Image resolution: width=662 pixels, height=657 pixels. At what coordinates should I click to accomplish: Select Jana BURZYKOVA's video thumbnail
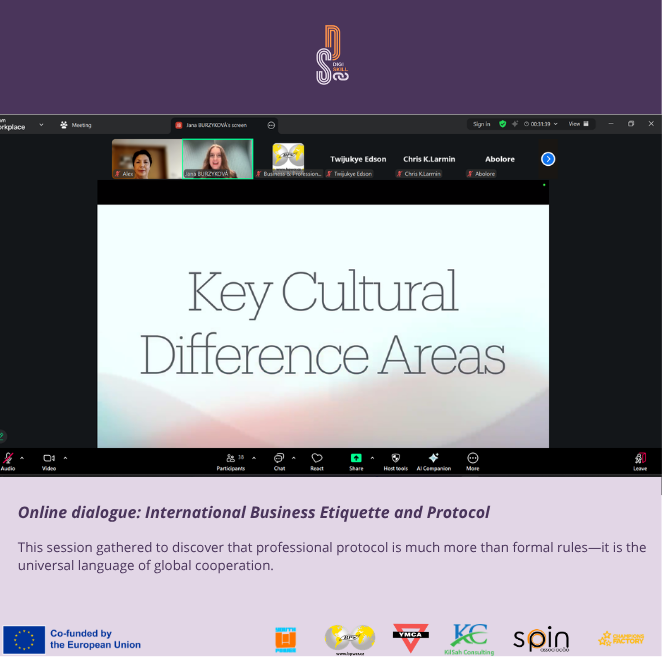coord(217,159)
